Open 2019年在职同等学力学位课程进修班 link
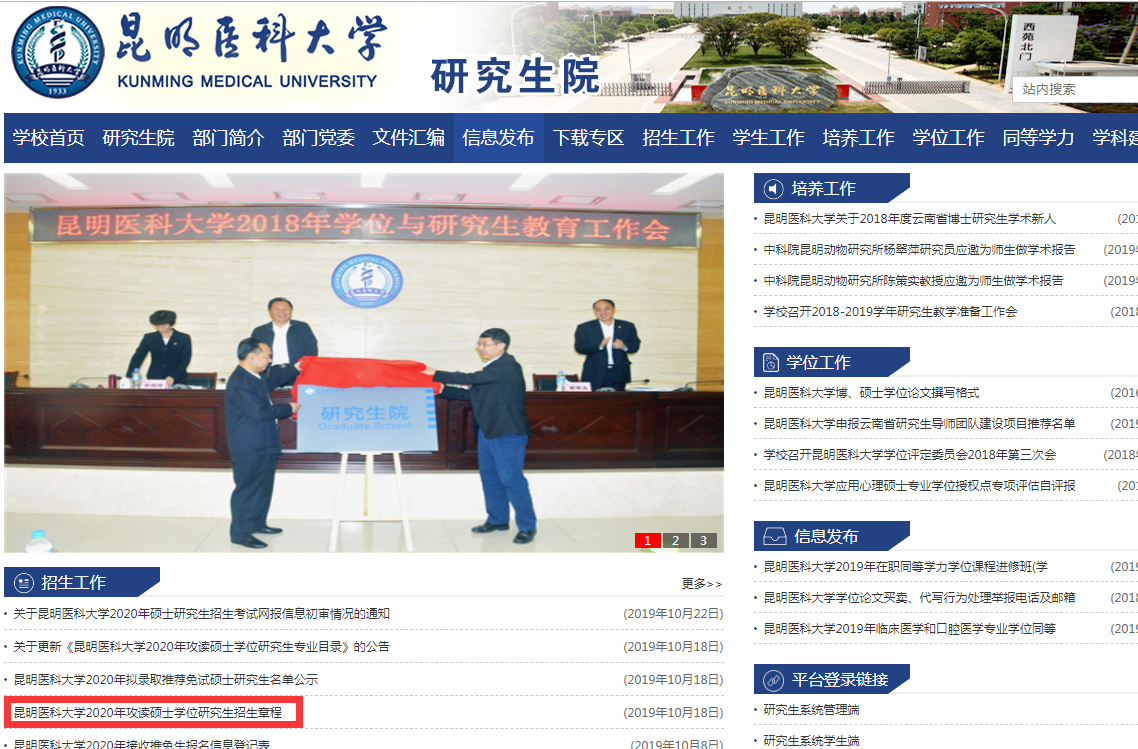Viewport: 1138px width, 749px height. click(x=906, y=567)
